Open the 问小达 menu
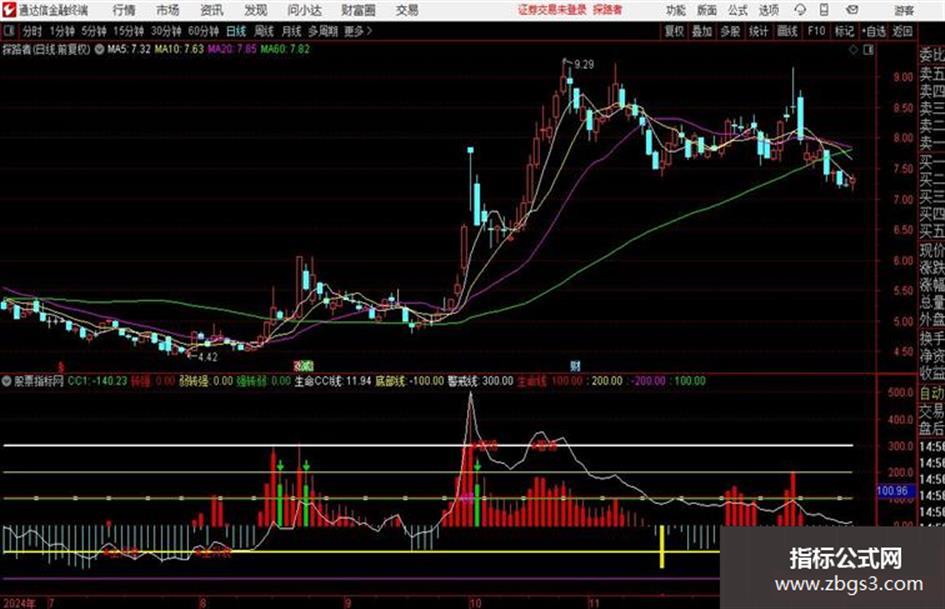Image resolution: width=945 pixels, height=609 pixels. click(x=304, y=10)
